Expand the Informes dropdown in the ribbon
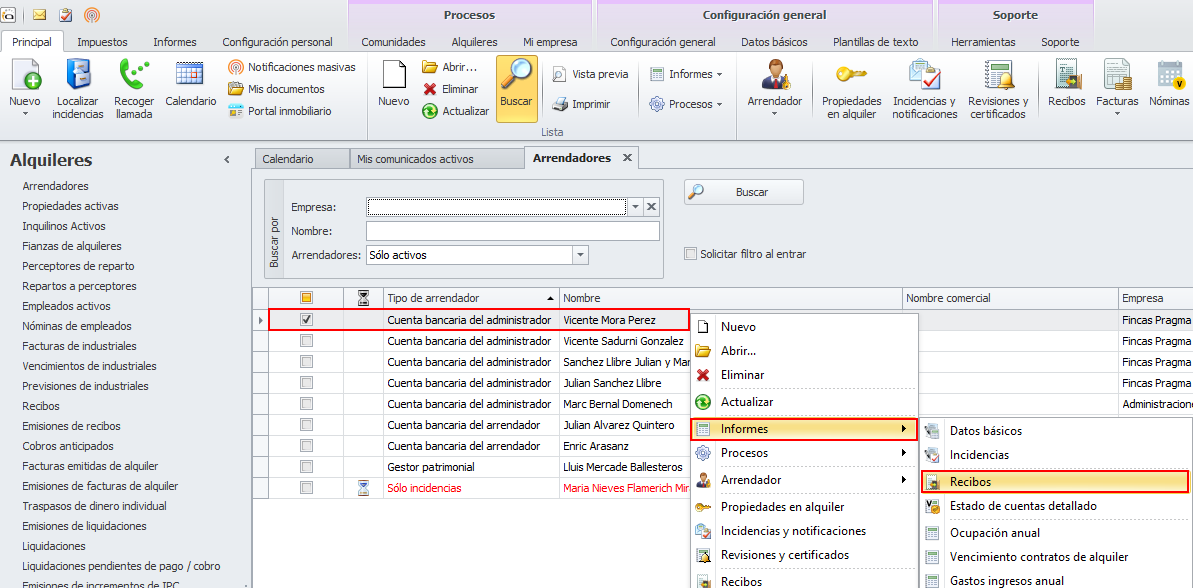Screen dimensions: 1193x588 685,74
